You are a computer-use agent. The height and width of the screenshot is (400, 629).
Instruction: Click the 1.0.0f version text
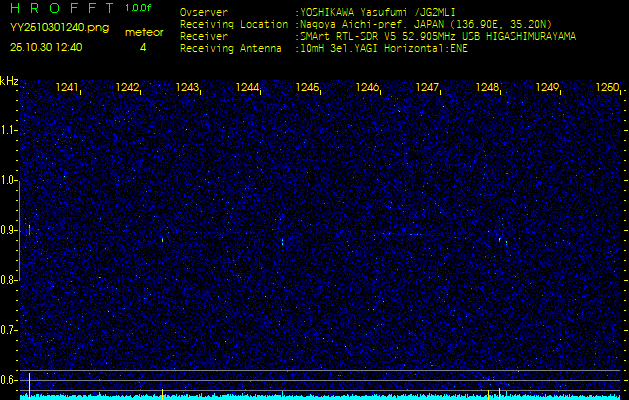[x=139, y=8]
